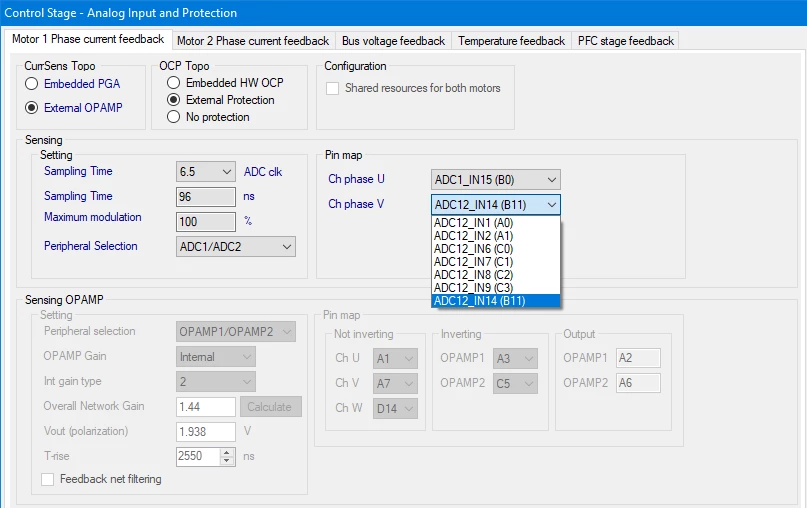Click Sampling Time ns field showing 96
The image size is (807, 508).
point(206,197)
